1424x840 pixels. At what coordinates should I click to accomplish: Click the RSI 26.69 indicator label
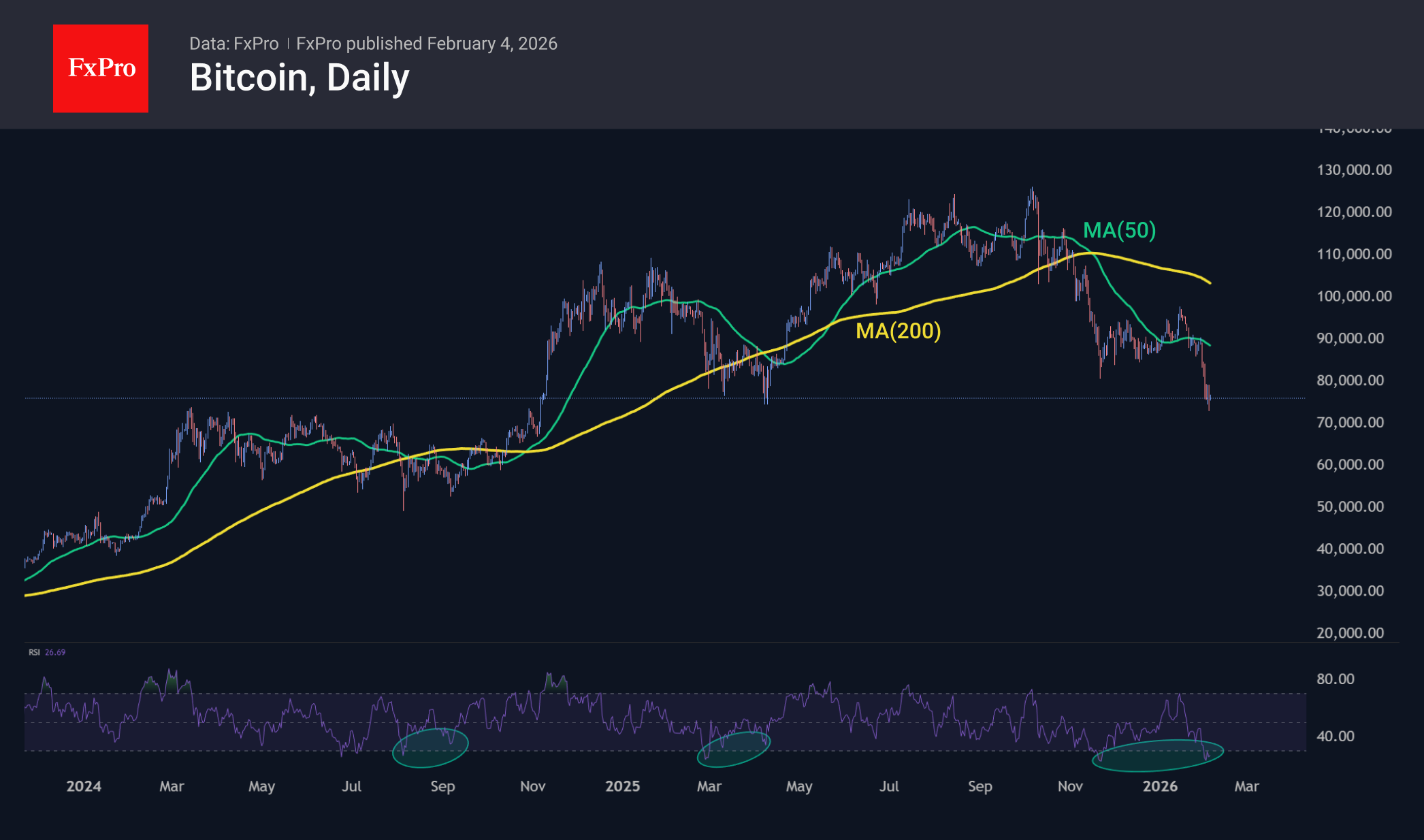47,652
